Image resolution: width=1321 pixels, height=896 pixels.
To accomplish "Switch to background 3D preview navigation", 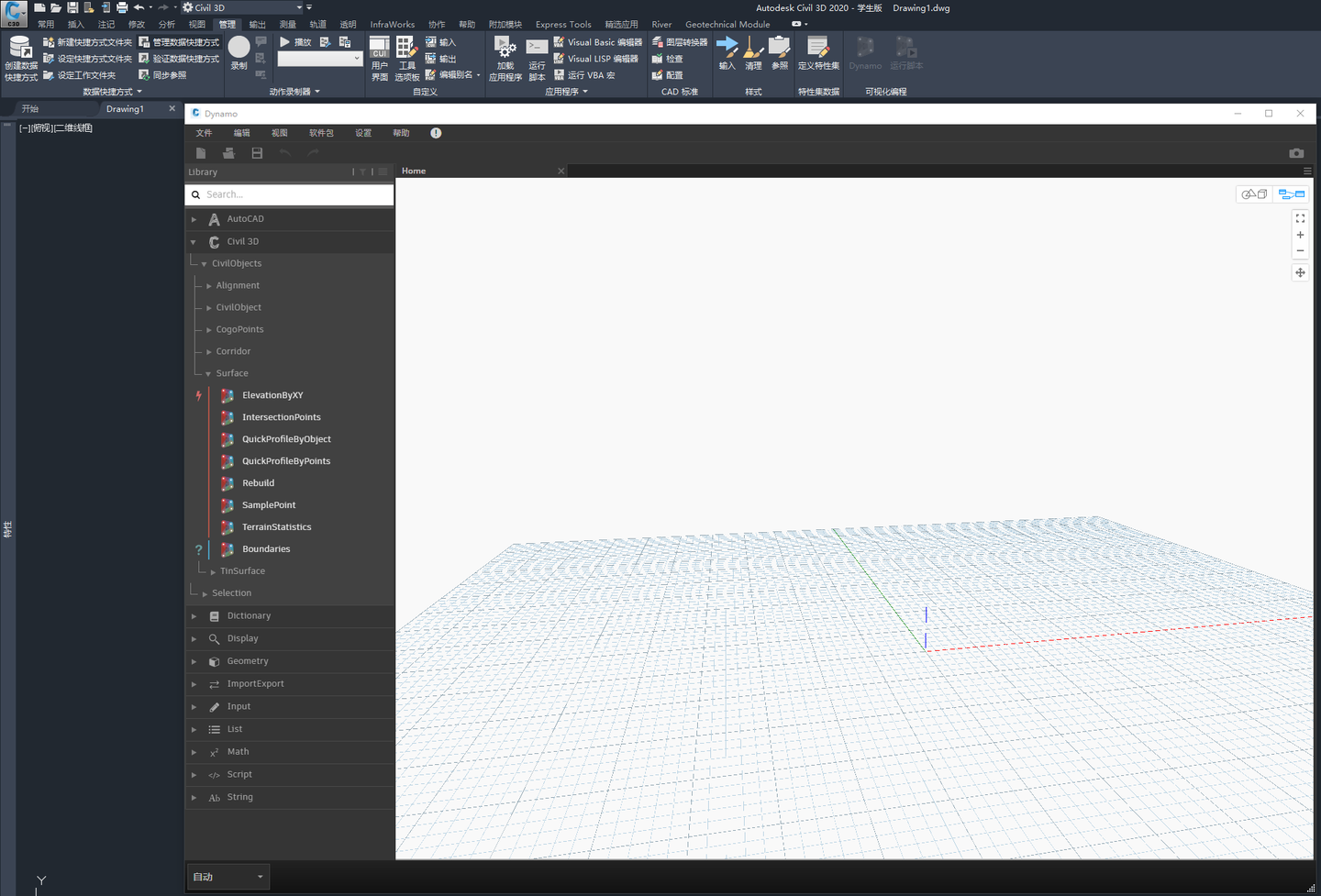I will click(1254, 194).
